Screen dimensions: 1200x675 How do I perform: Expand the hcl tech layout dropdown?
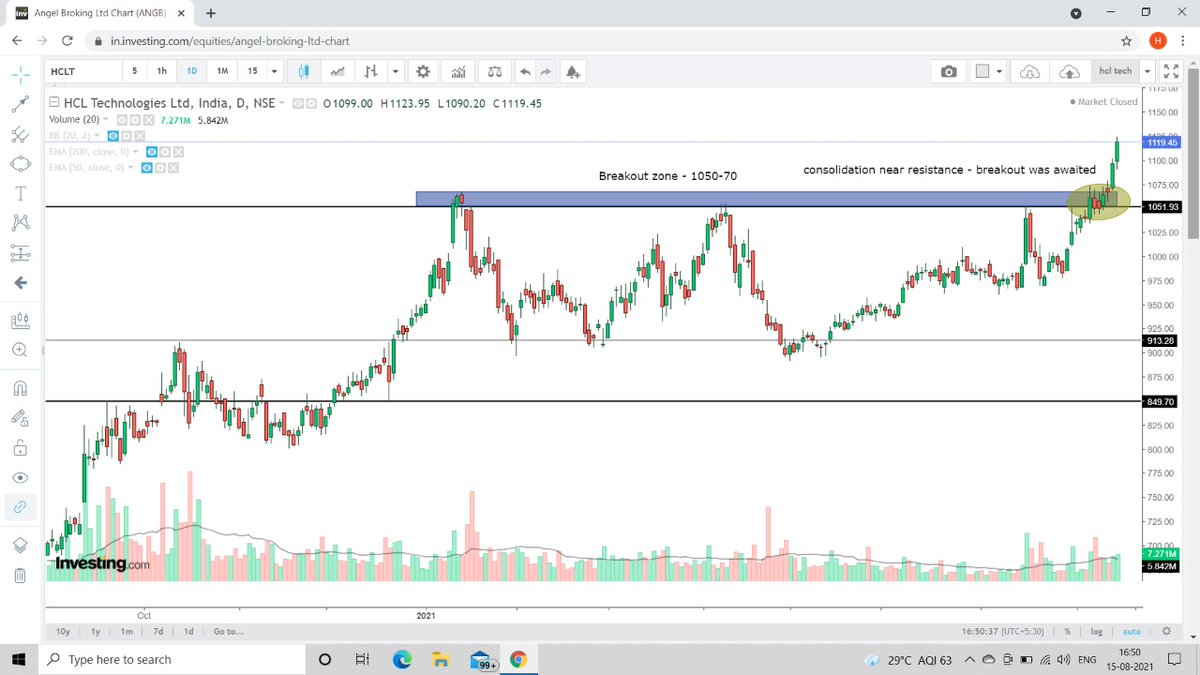coord(1146,72)
